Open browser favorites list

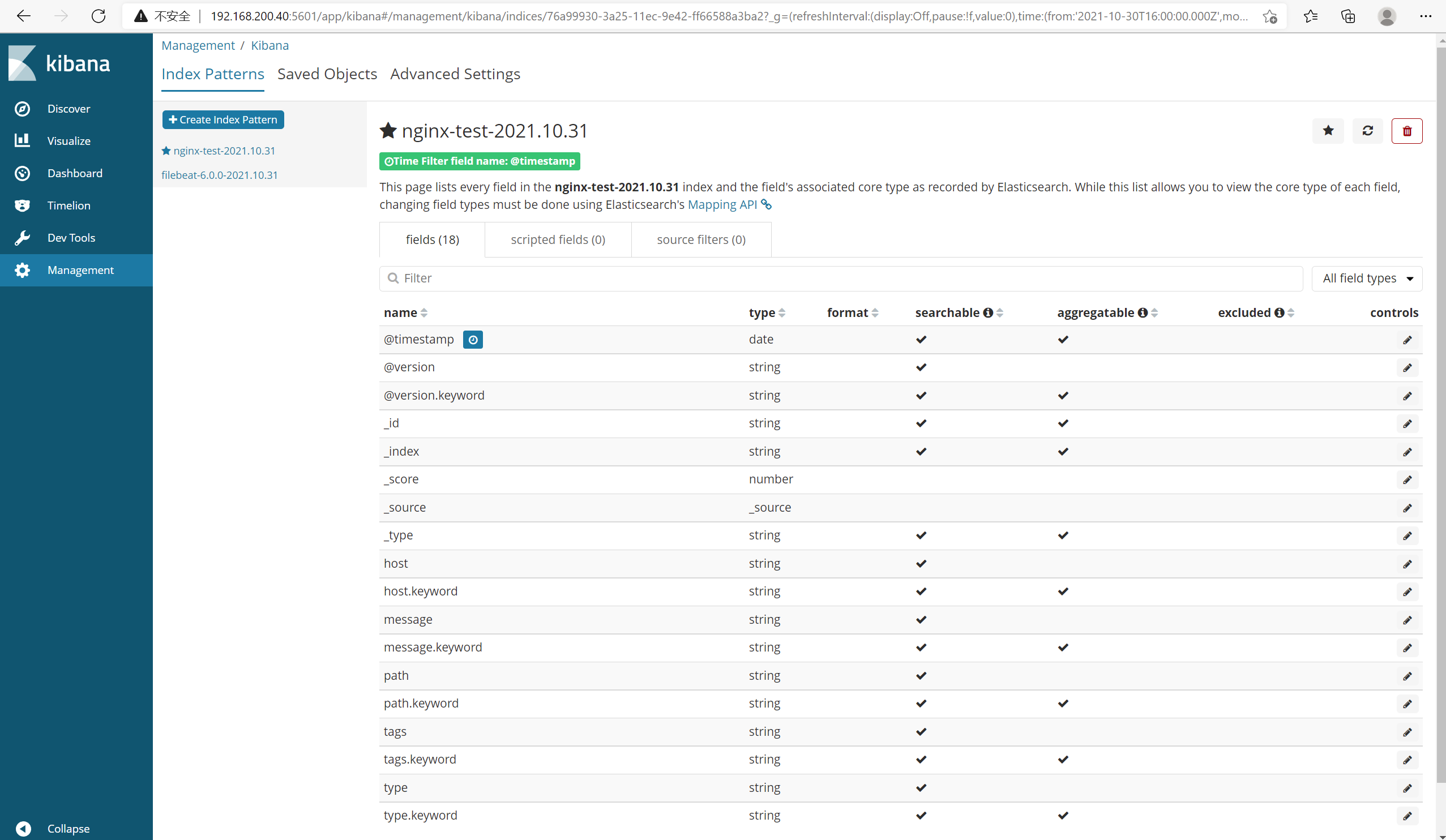pos(1310,16)
